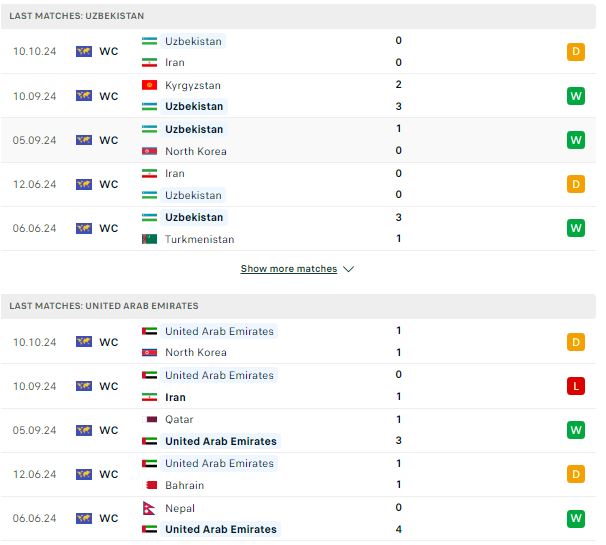This screenshot has width=606, height=545.
Task: Click the WC competition icon for UAE 06.06.24 match
Action: pyautogui.click(x=84, y=518)
